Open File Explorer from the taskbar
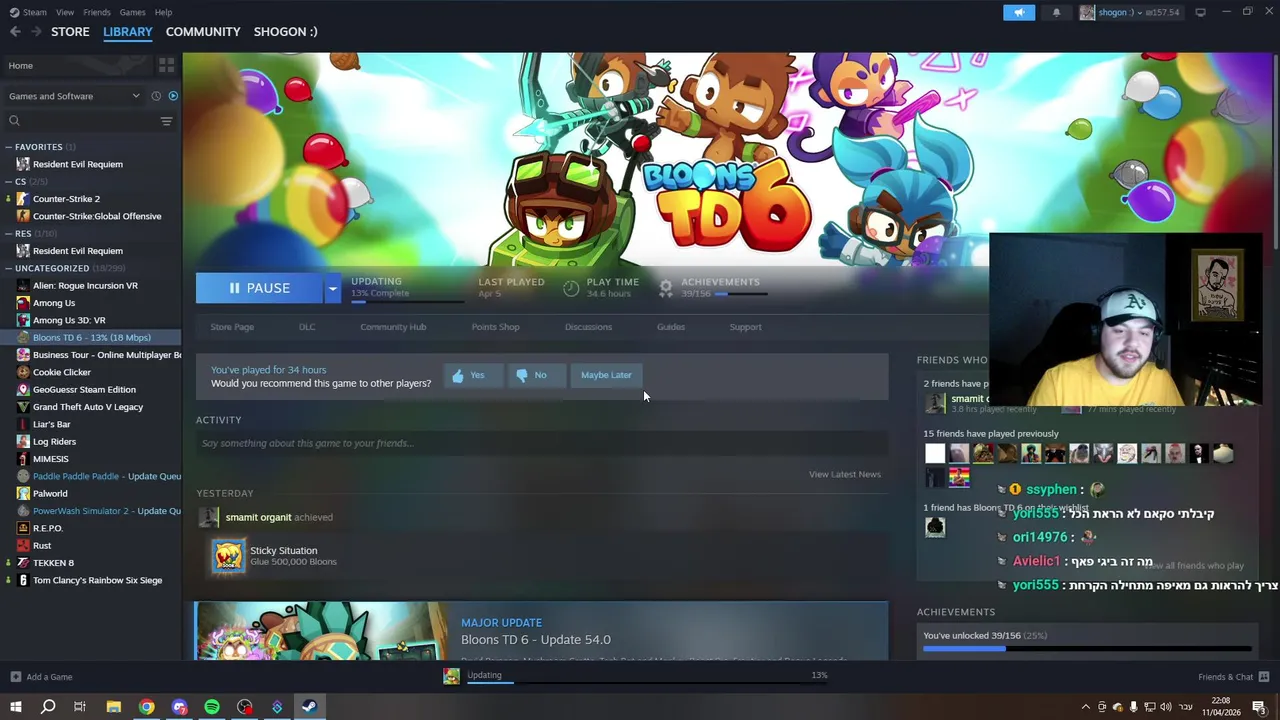The height and width of the screenshot is (720, 1280). tap(114, 707)
